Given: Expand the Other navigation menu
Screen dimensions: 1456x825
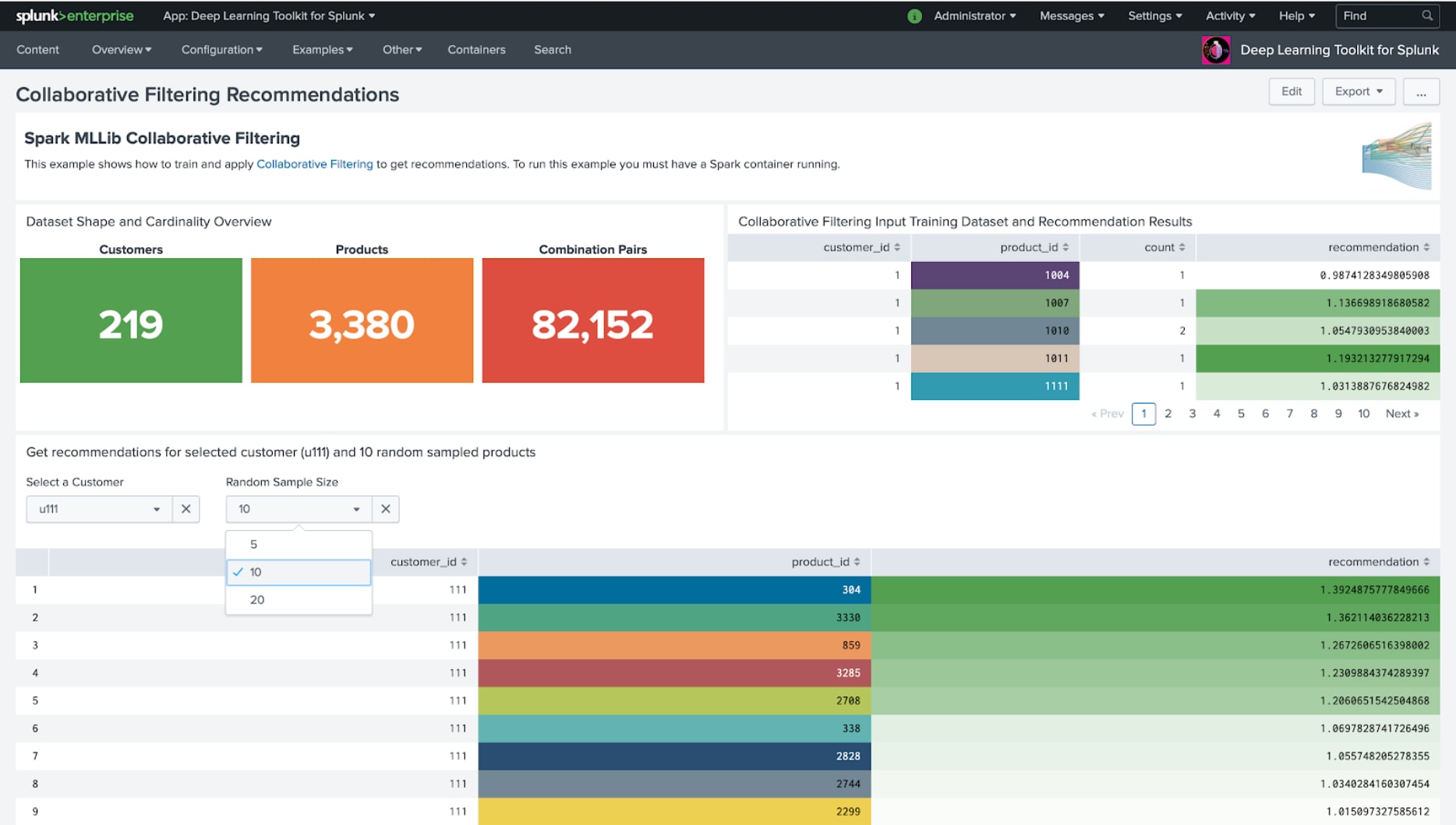Looking at the screenshot, I should coord(402,50).
